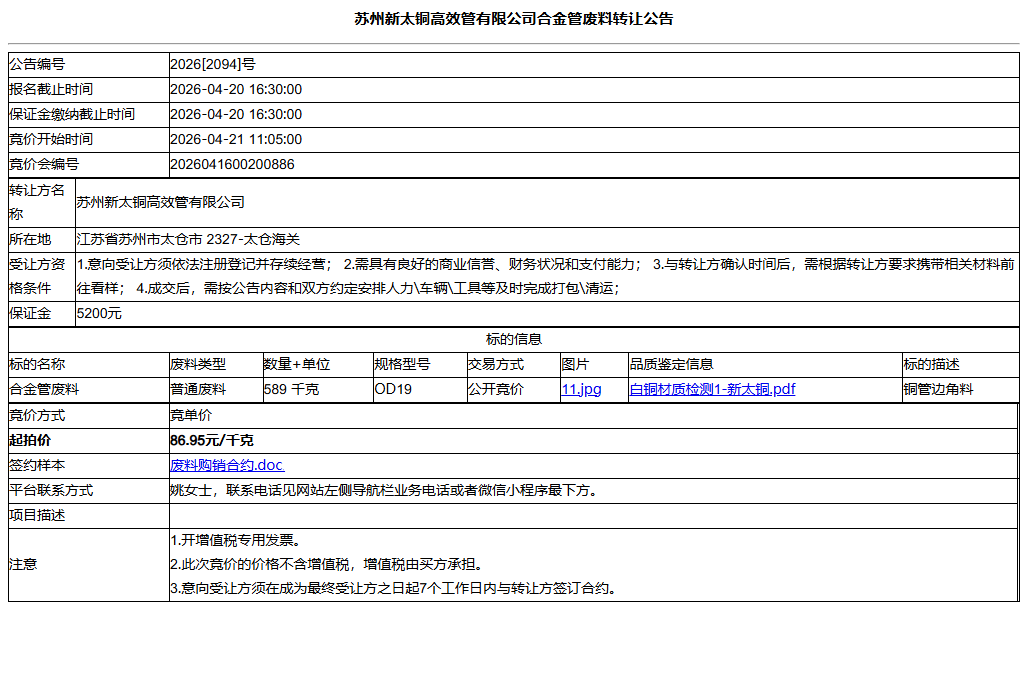Select quantity 589 千克
Image resolution: width=1028 pixels, height=693 pixels.
[x=292, y=389]
